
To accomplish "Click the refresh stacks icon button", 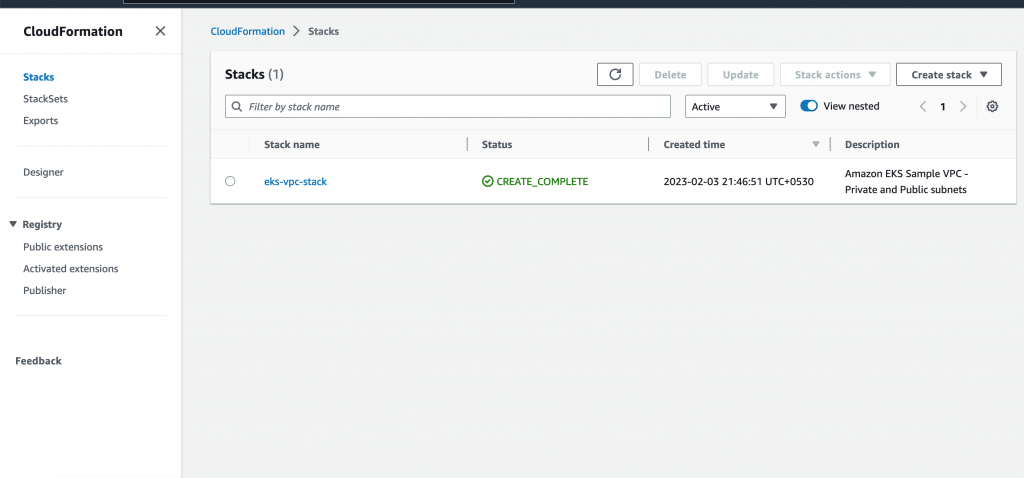I will (615, 75).
